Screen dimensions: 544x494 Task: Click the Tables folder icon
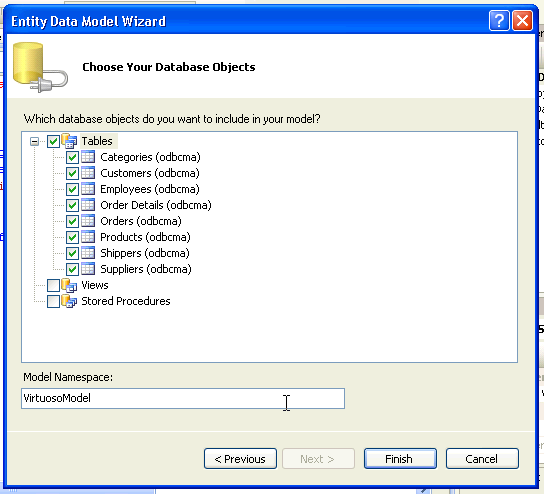(69, 141)
